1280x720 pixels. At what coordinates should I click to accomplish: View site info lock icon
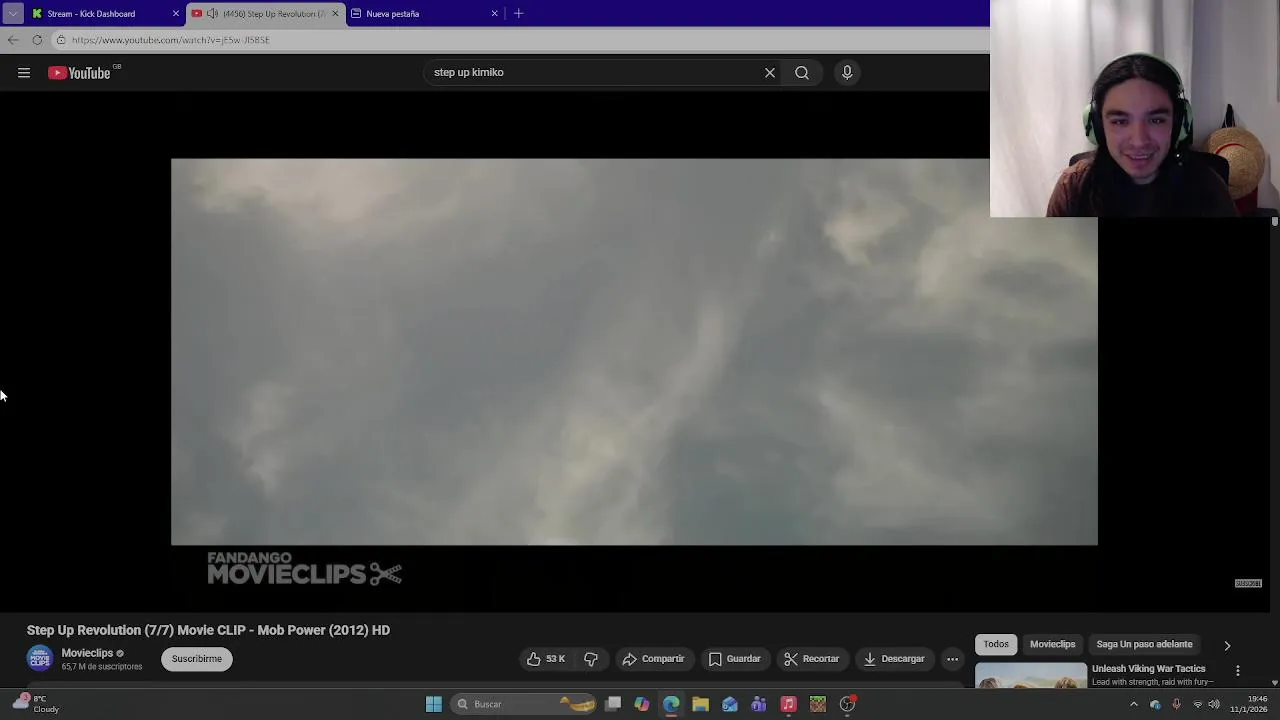pyautogui.click(x=61, y=40)
